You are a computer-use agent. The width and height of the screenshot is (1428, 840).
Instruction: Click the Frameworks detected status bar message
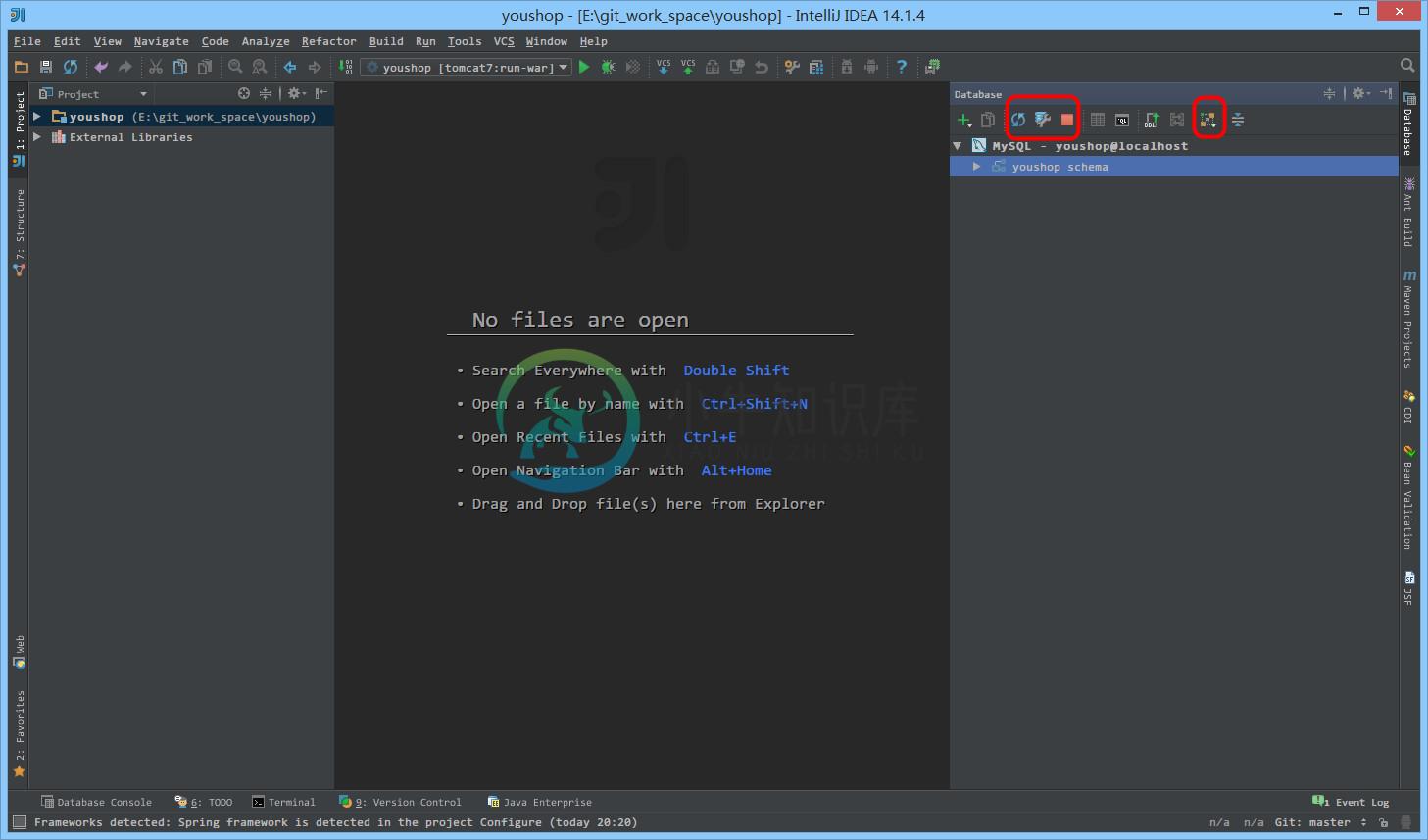point(335,822)
